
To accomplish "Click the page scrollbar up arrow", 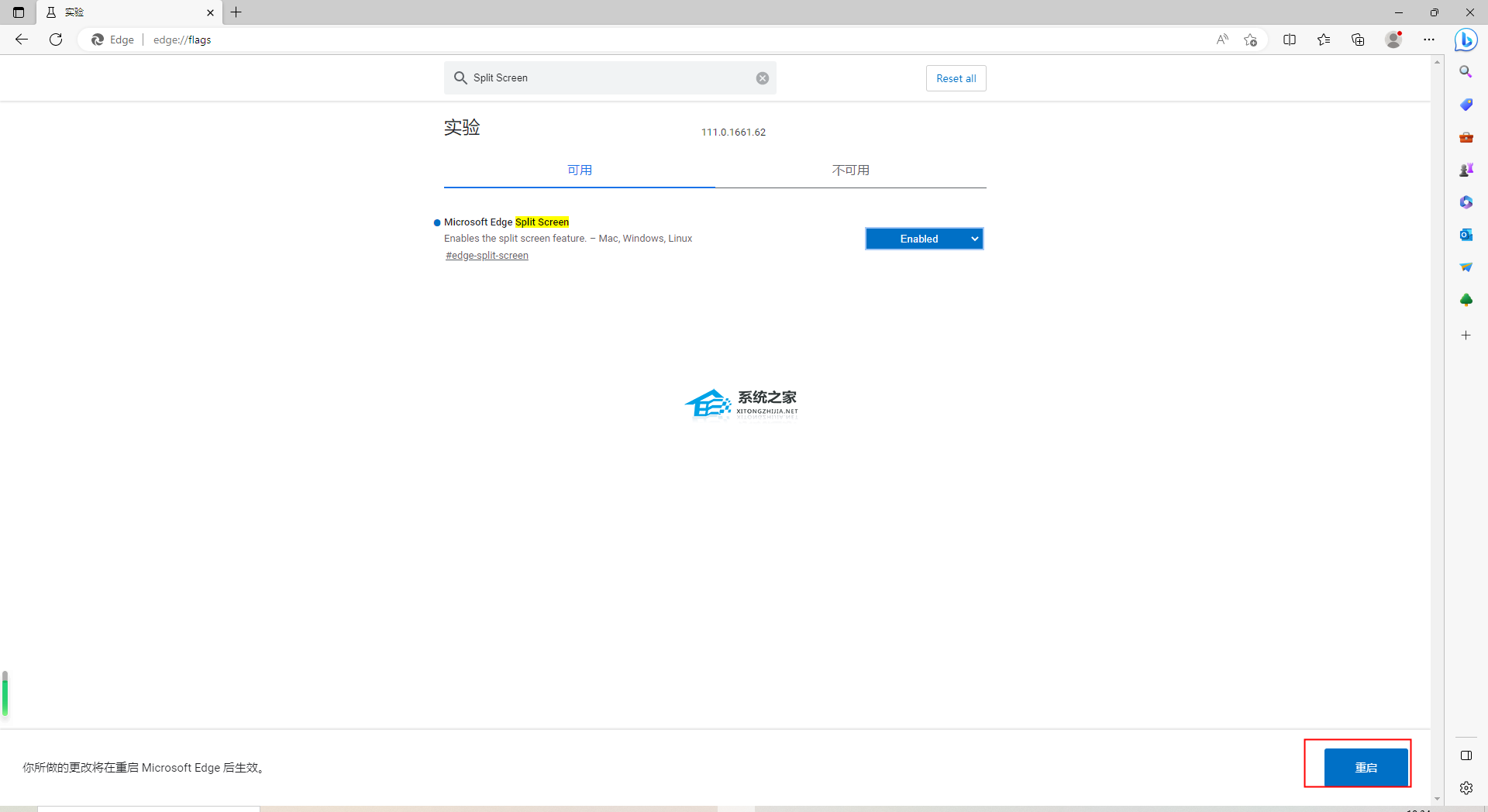I will click(x=1438, y=62).
